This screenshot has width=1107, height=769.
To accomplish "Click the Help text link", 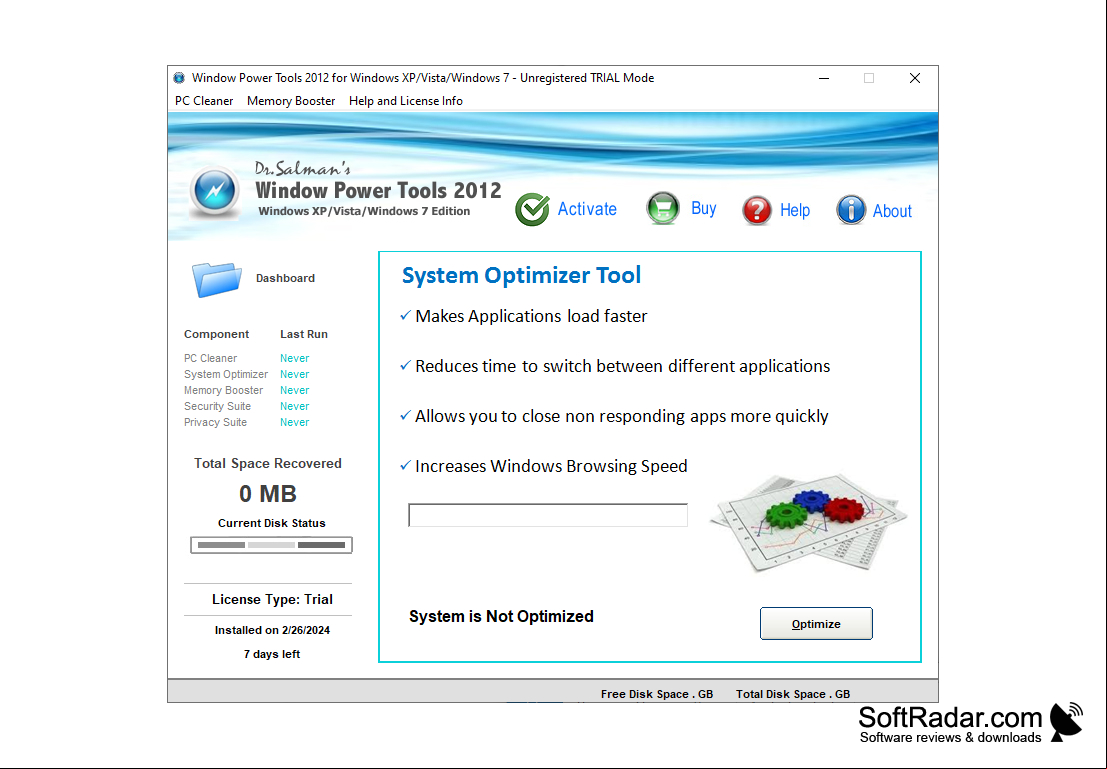I will pyautogui.click(x=795, y=210).
